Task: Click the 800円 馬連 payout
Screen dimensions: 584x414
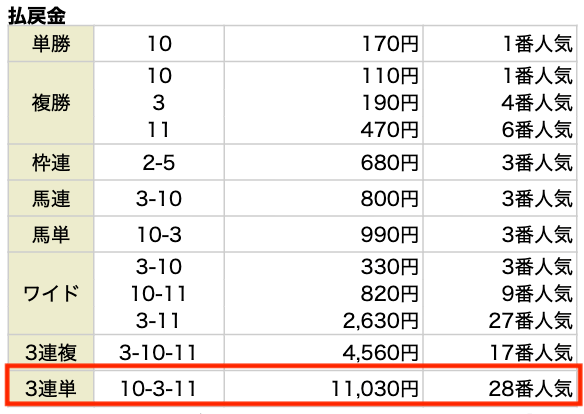Action: coord(390,198)
